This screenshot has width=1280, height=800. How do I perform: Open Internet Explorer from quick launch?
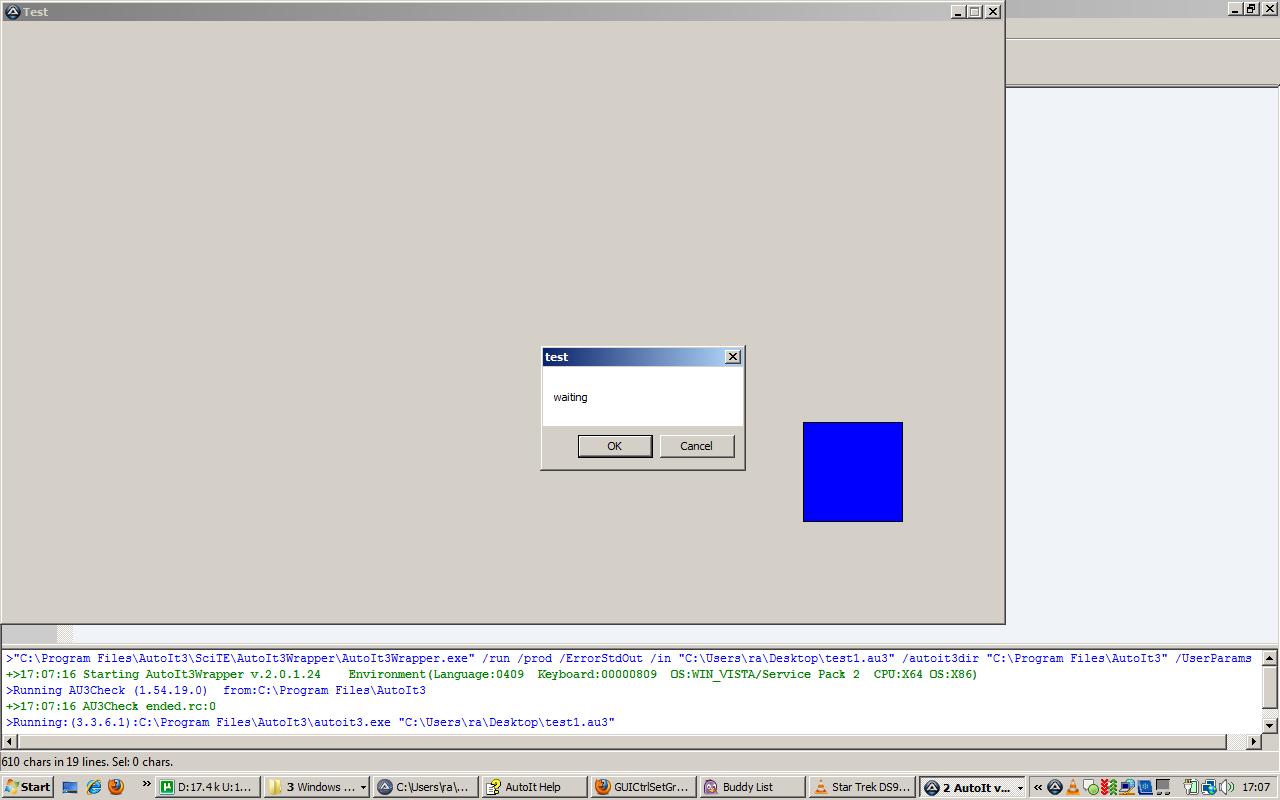tap(93, 787)
